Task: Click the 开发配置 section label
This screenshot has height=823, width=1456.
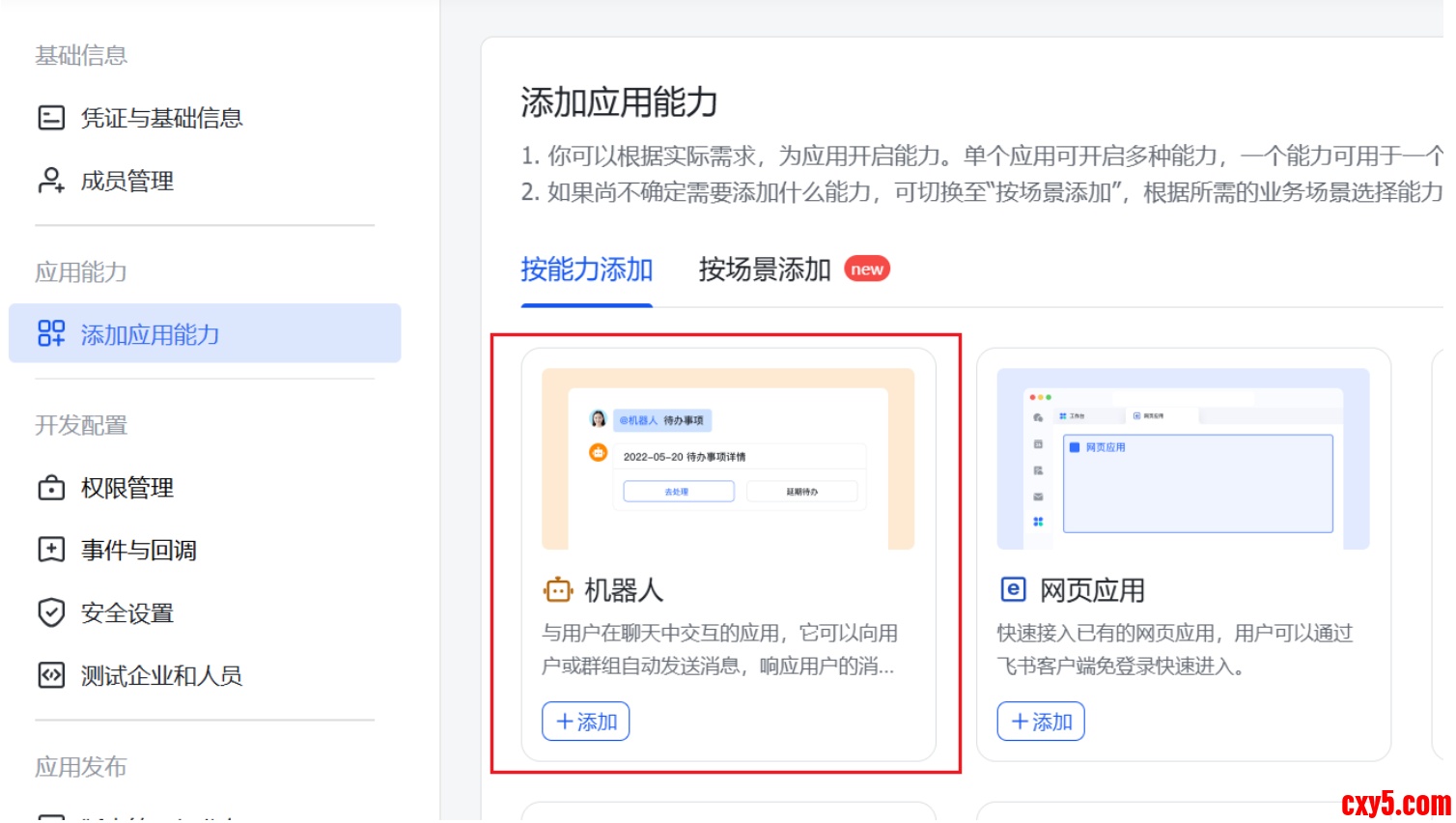Action: [x=81, y=425]
